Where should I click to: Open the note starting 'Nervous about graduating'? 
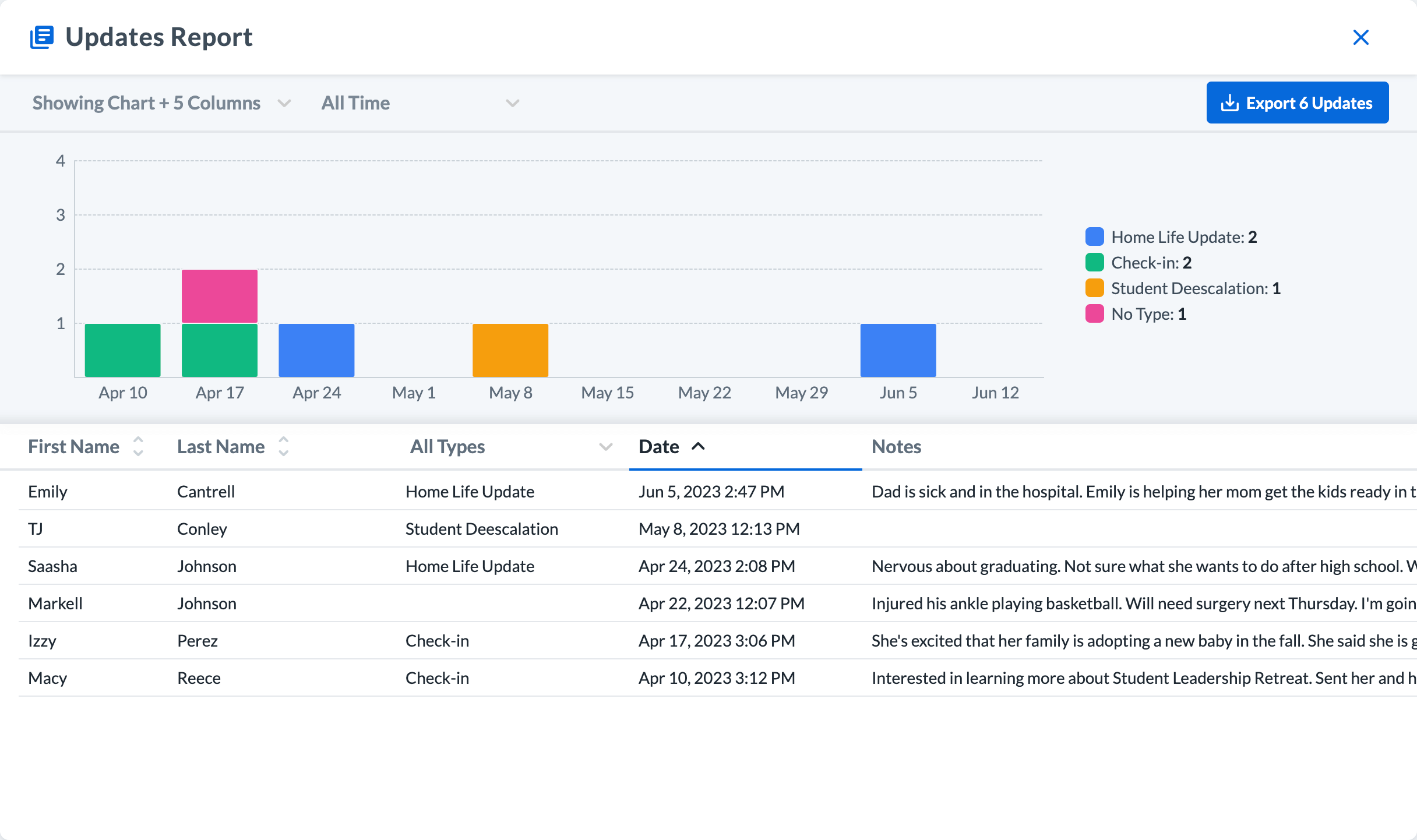pos(1144,566)
